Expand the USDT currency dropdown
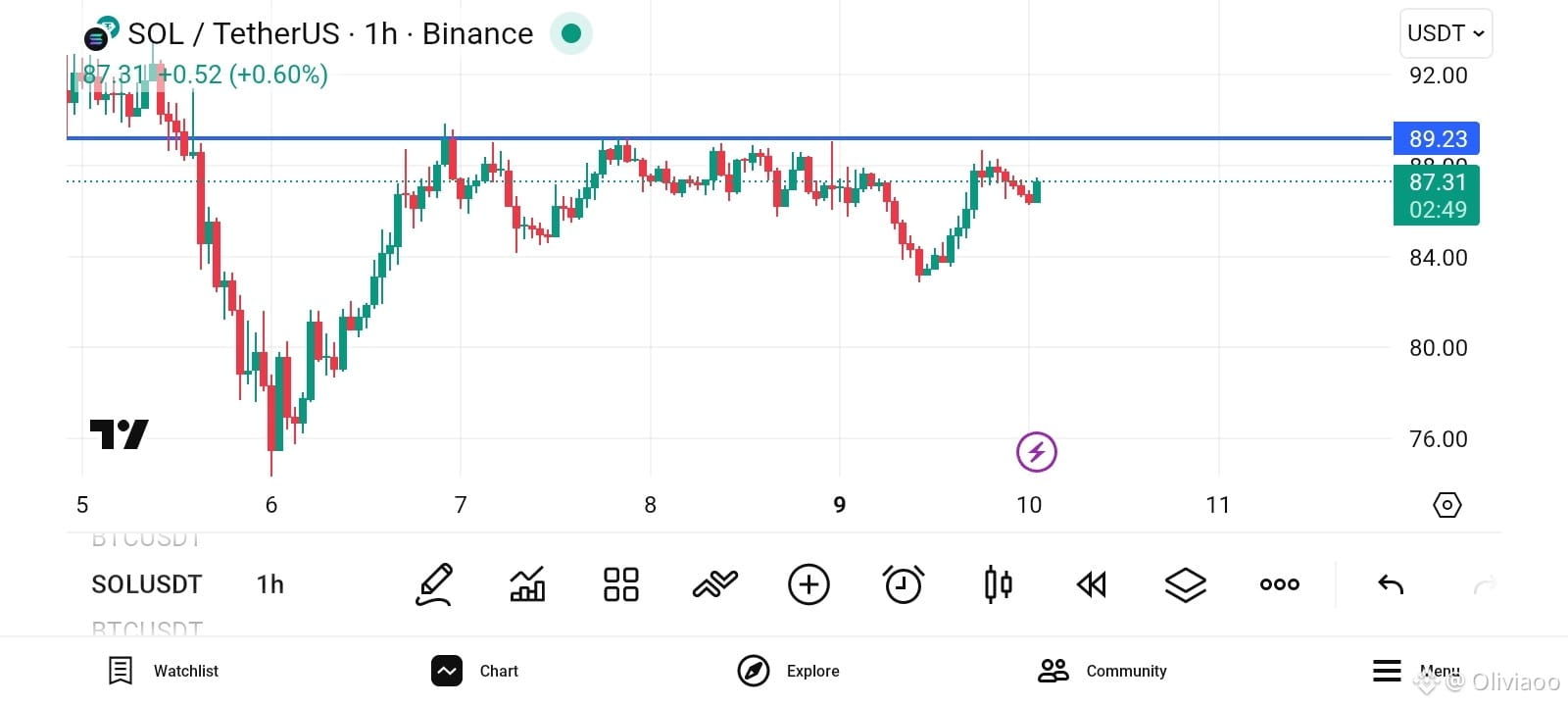 [1446, 33]
